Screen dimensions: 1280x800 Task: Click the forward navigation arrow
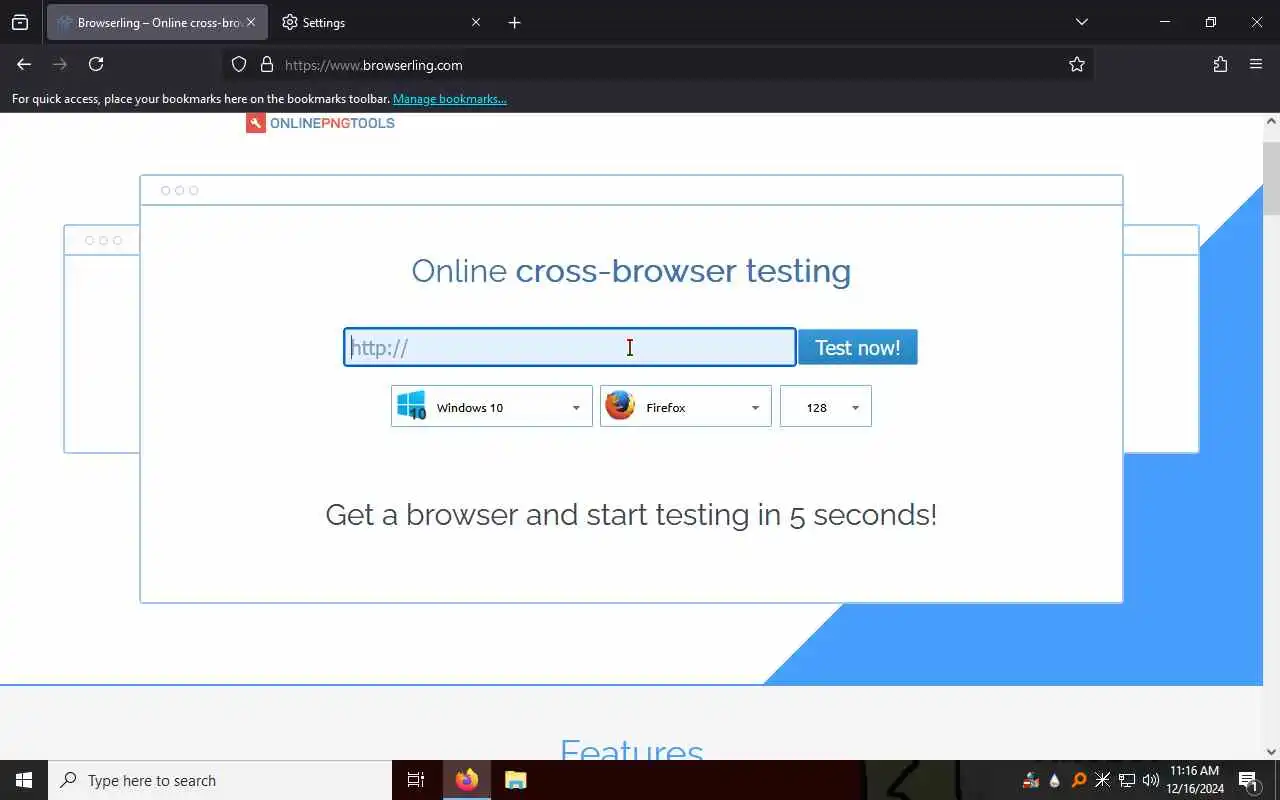60,64
